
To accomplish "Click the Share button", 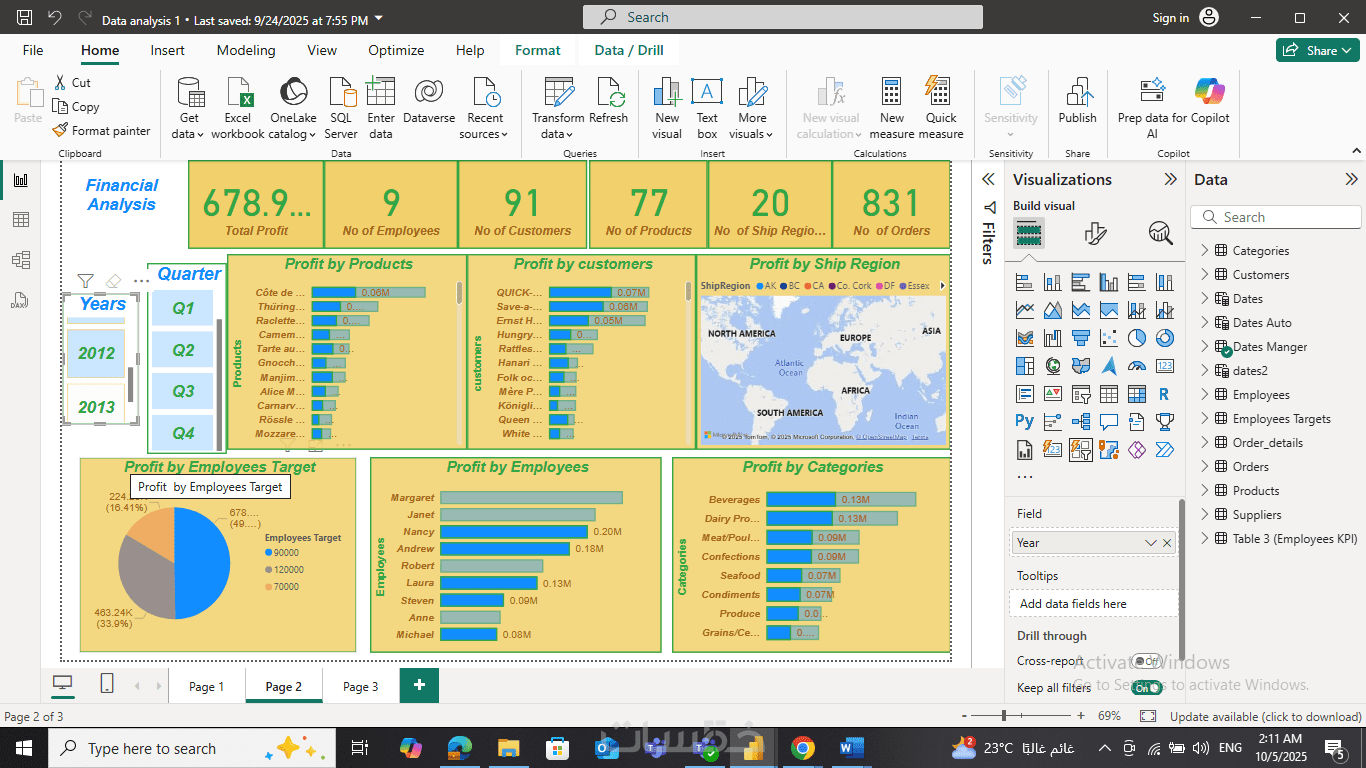I will click(1316, 50).
